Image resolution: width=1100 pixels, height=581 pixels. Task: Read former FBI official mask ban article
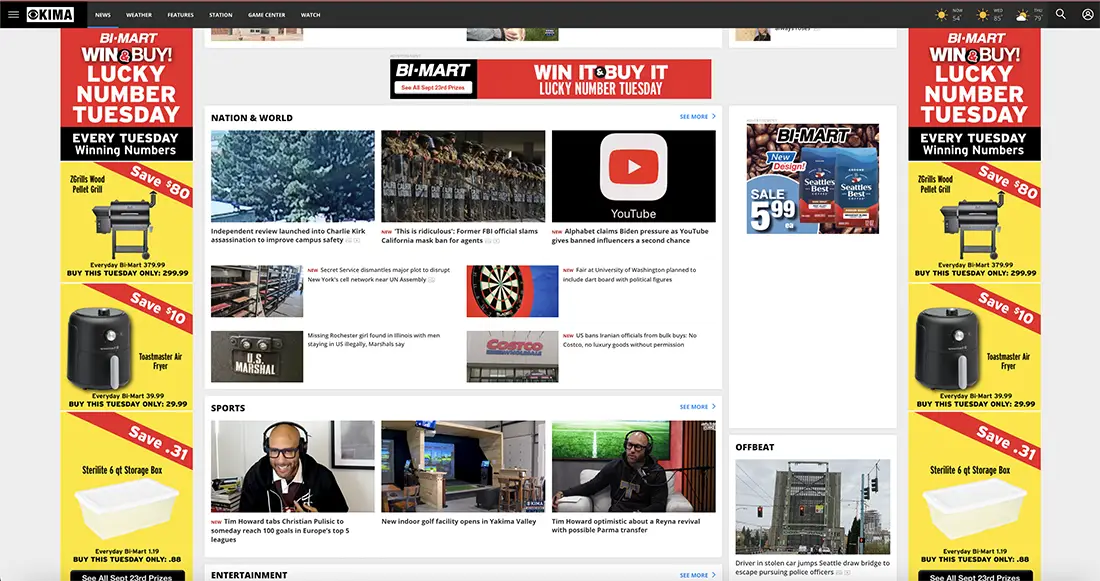[460, 235]
